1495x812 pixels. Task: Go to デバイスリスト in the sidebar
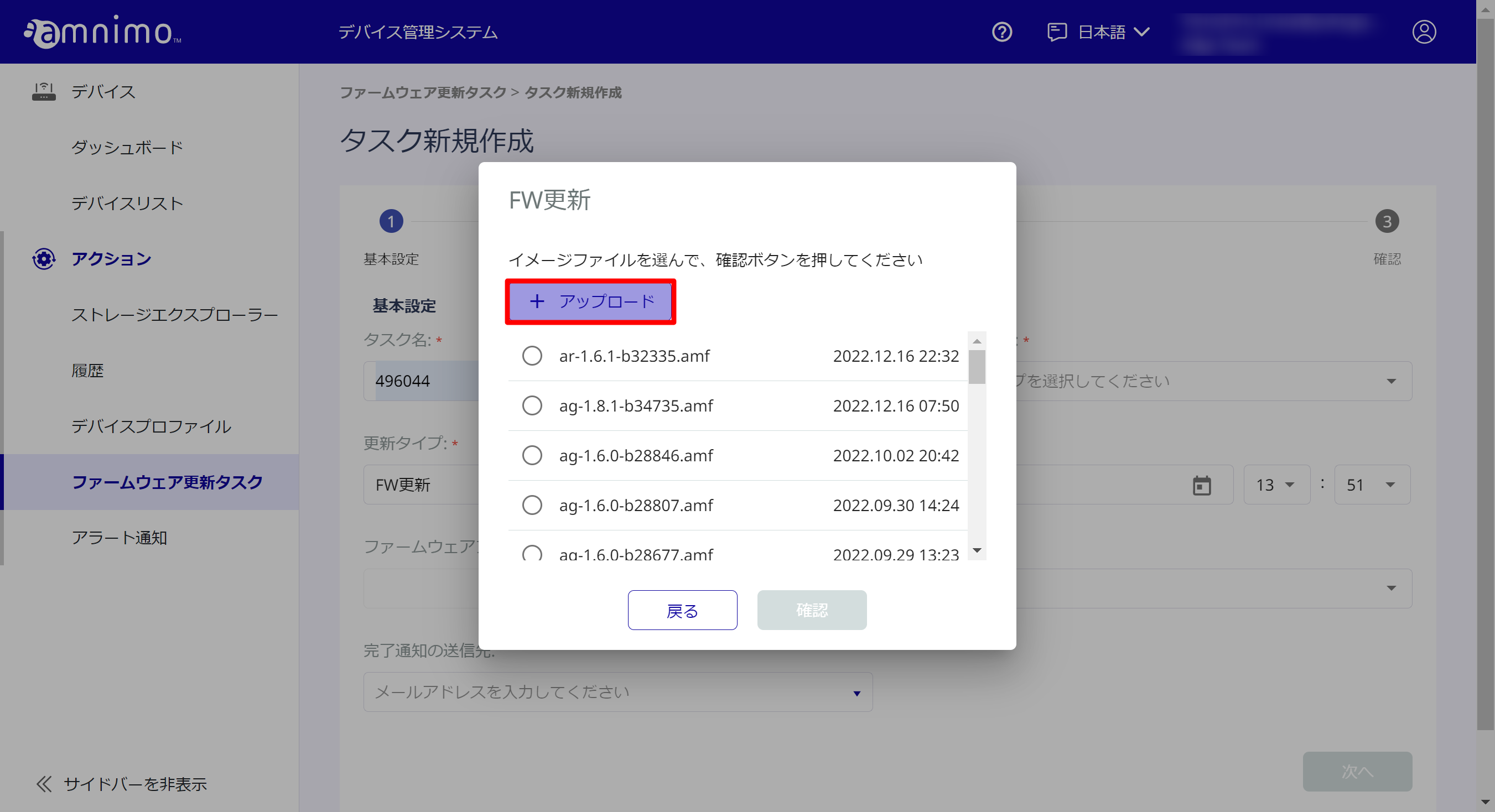click(x=128, y=203)
